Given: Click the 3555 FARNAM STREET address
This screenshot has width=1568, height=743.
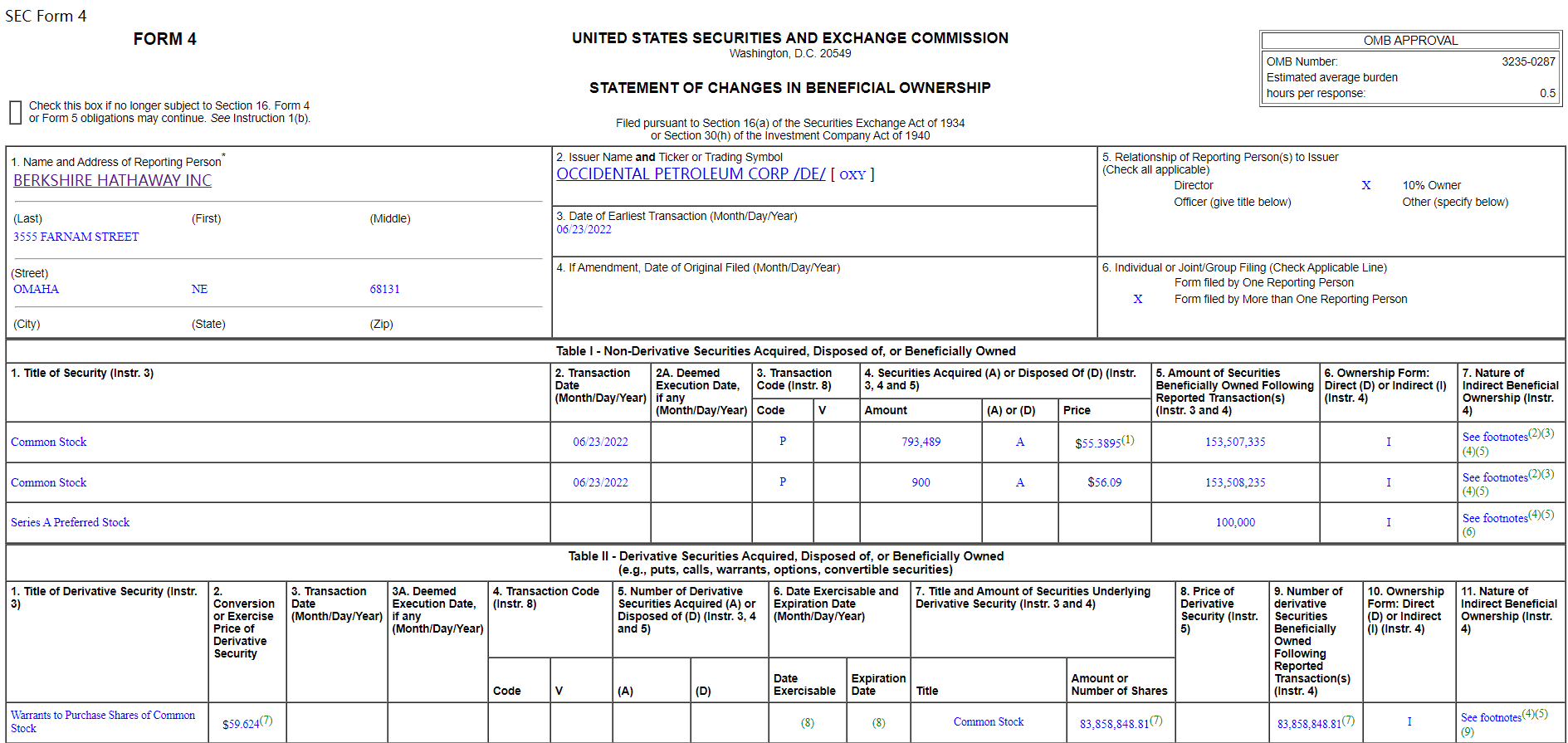Looking at the screenshot, I should coord(76,237).
